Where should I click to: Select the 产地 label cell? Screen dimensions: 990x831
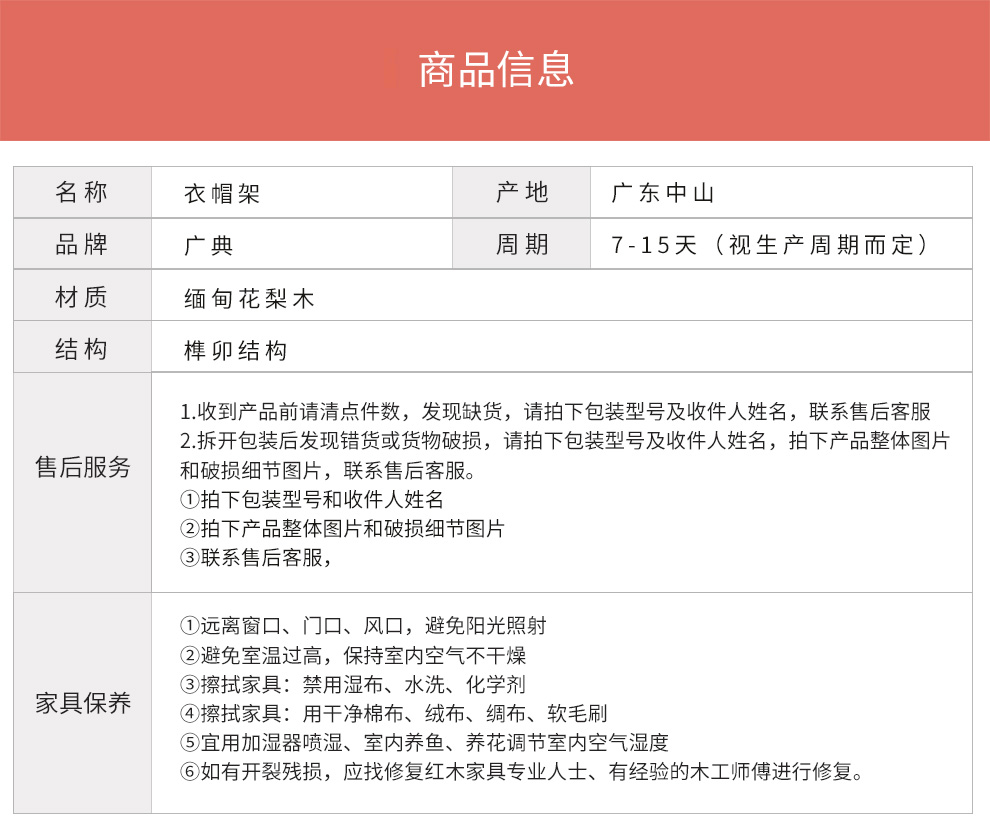(x=522, y=193)
